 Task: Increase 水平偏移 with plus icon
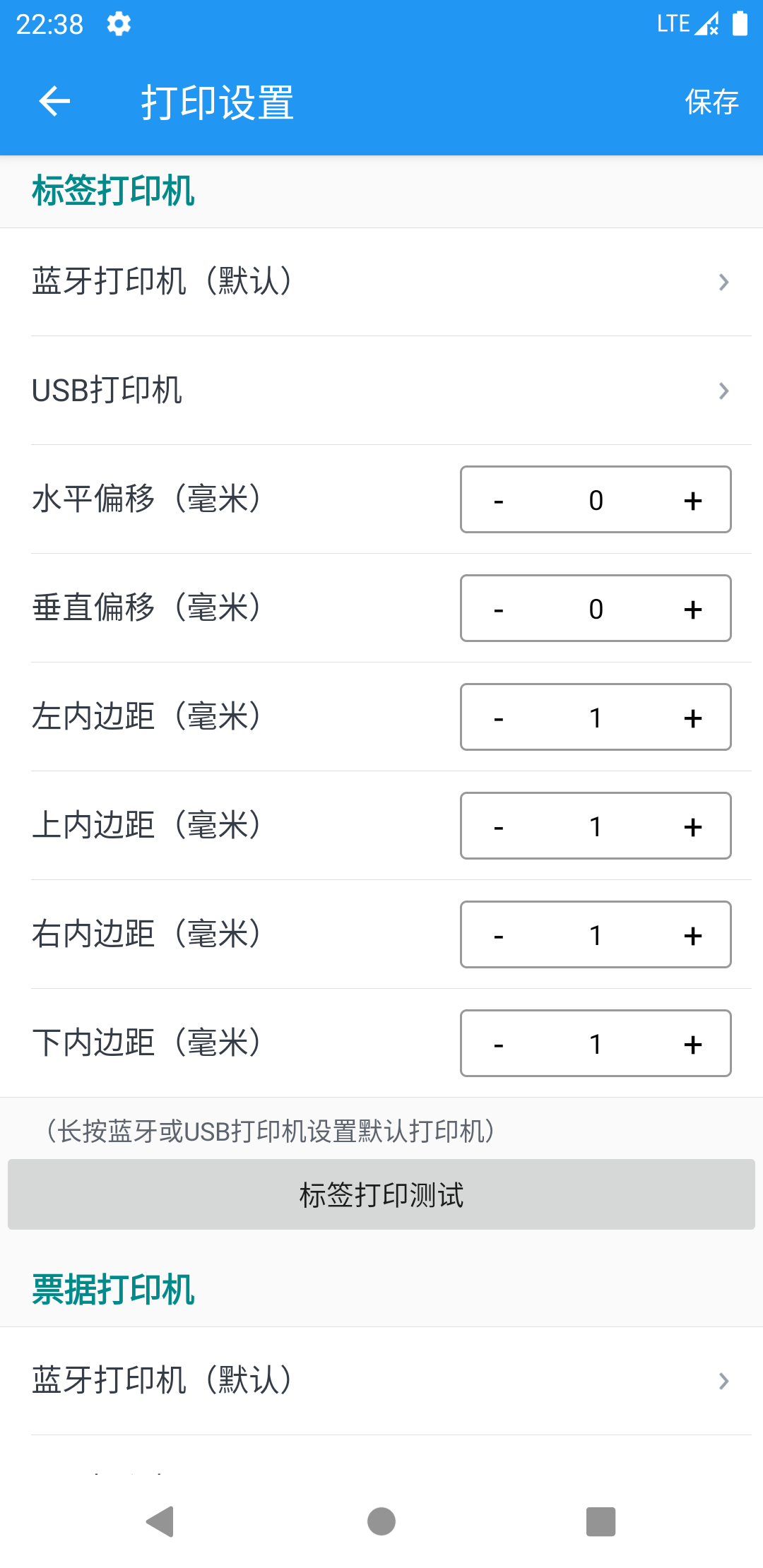click(693, 500)
